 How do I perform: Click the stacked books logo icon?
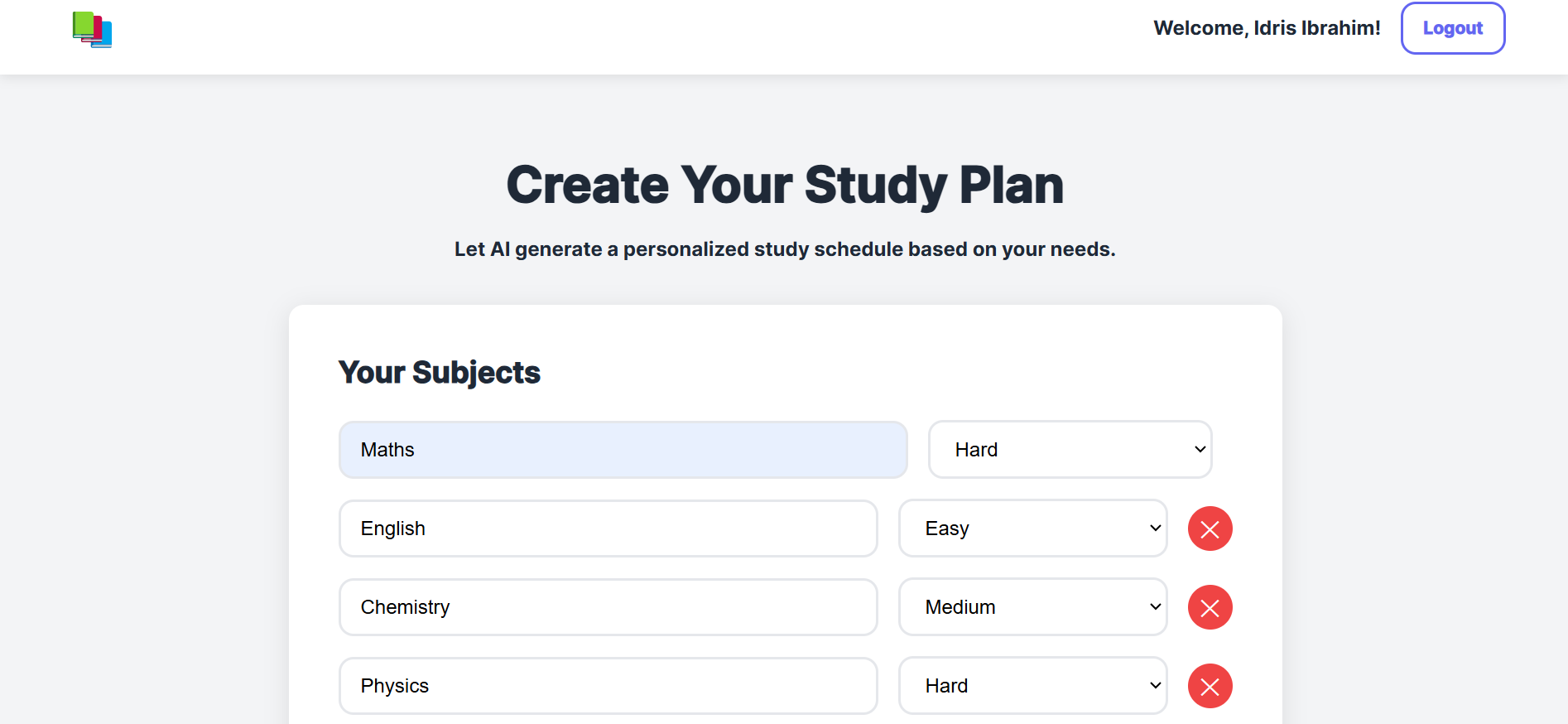(x=92, y=29)
